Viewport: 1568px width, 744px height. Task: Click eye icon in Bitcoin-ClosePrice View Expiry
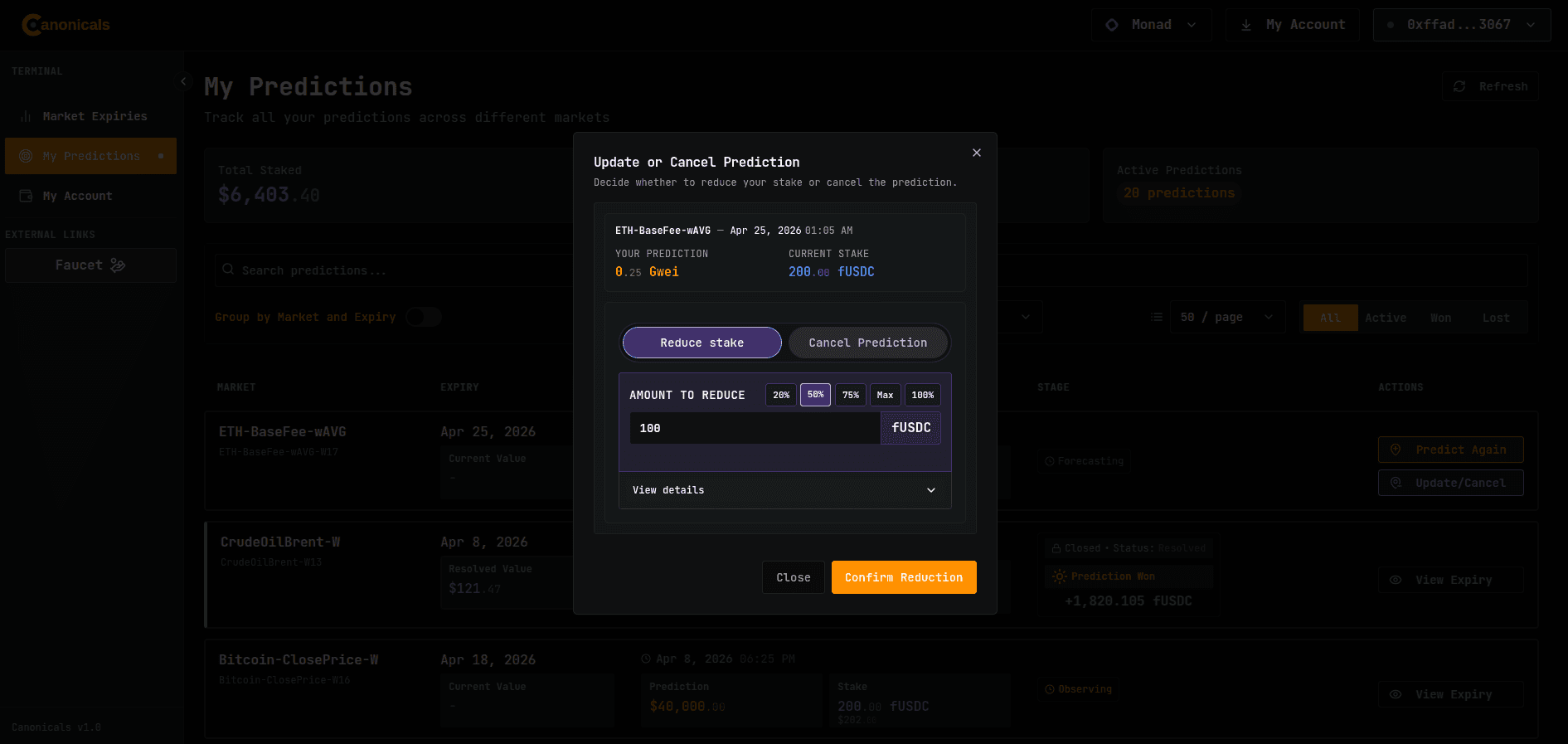(1396, 694)
